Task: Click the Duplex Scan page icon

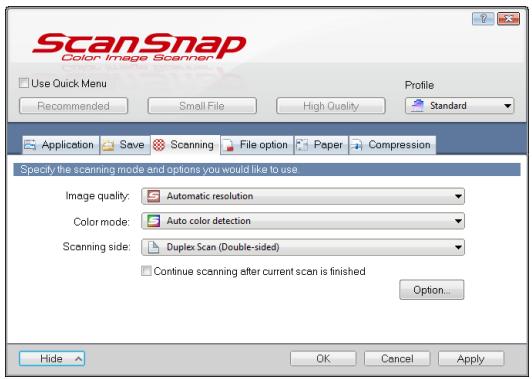Action: 153,247
